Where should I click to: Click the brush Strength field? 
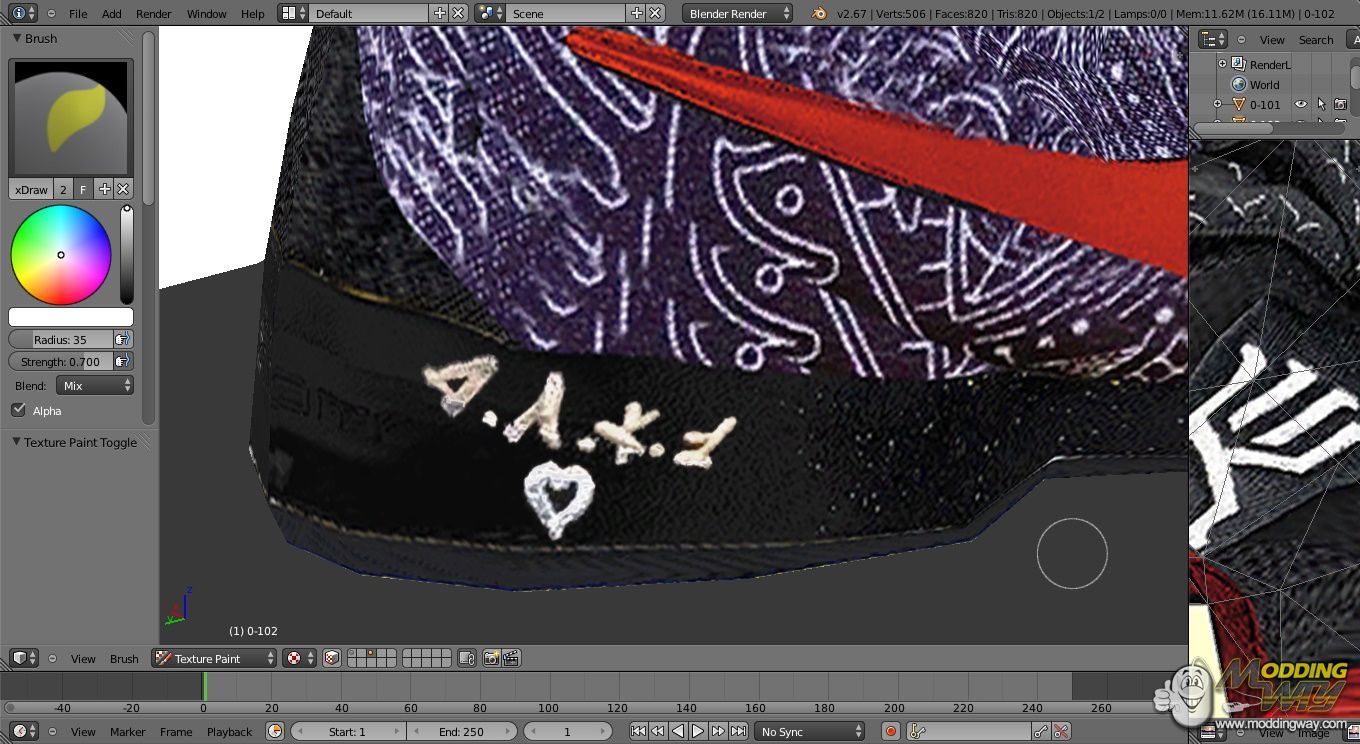tap(61, 361)
